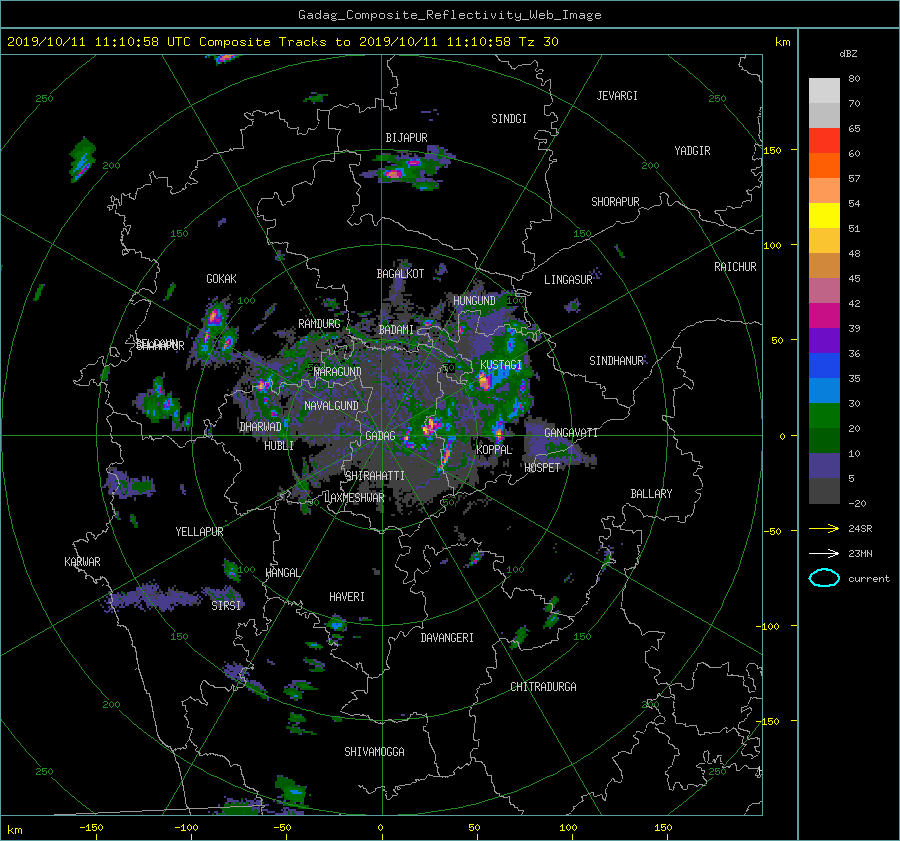Click the blue 36 dBZ legend swatch
The image size is (900, 841).
[x=824, y=366]
